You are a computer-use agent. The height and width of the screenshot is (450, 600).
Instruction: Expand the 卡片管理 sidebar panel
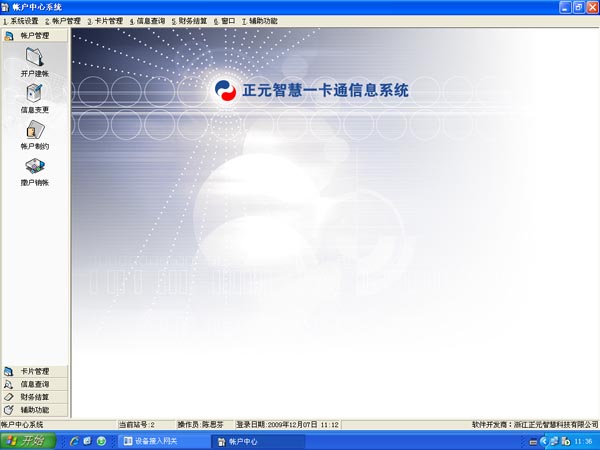coord(35,372)
